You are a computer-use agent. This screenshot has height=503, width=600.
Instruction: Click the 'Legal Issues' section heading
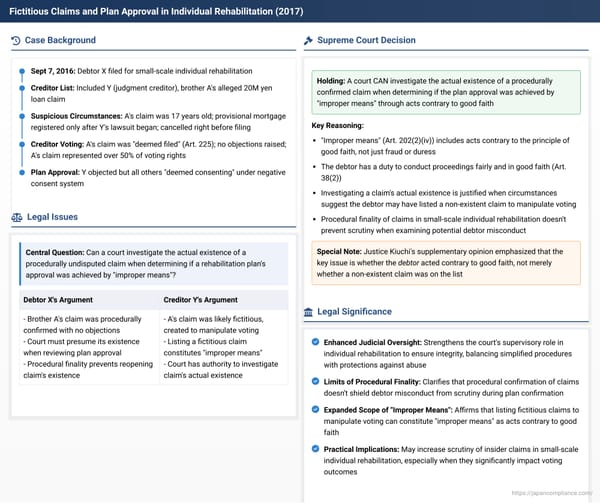(x=52, y=217)
